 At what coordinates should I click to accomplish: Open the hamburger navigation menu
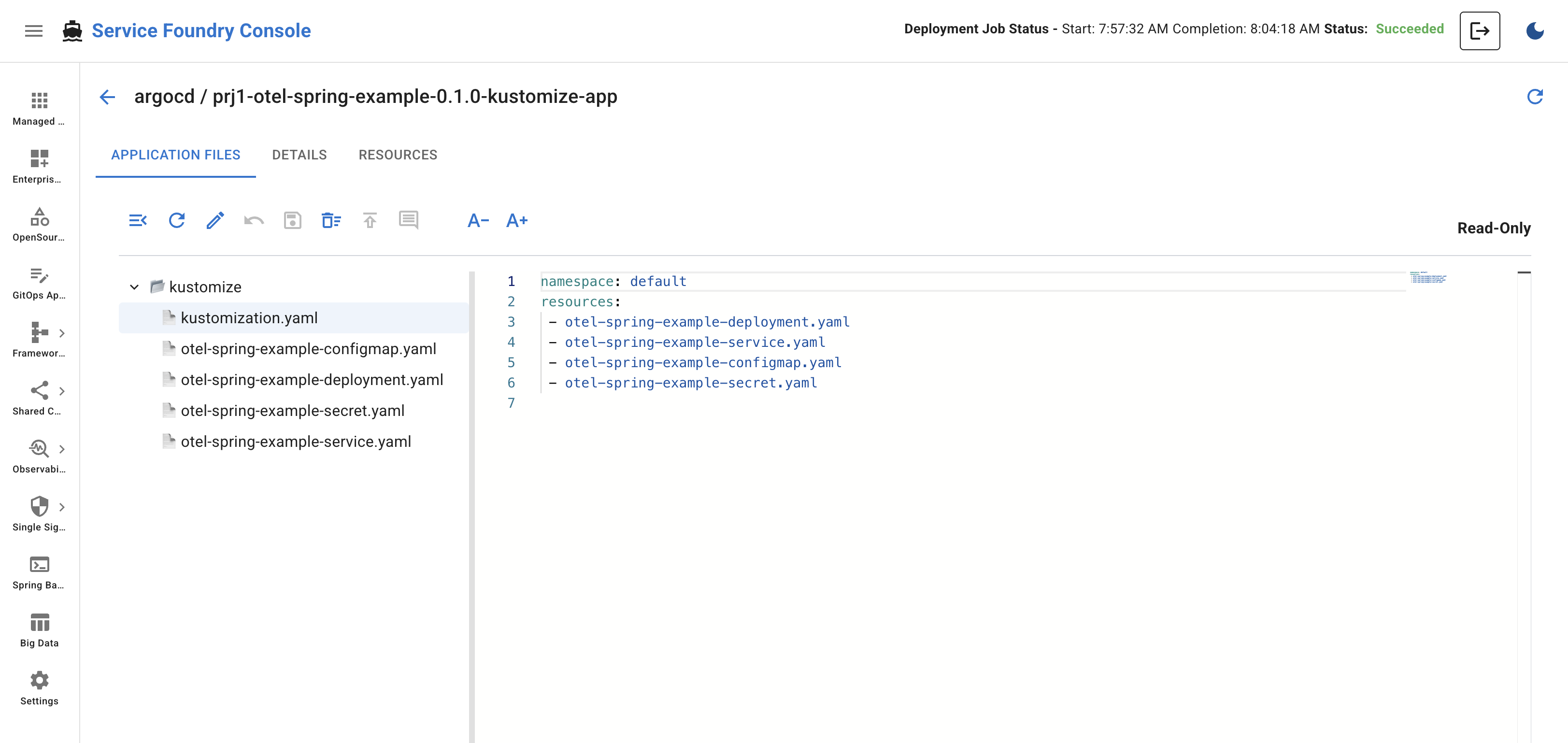pyautogui.click(x=33, y=30)
